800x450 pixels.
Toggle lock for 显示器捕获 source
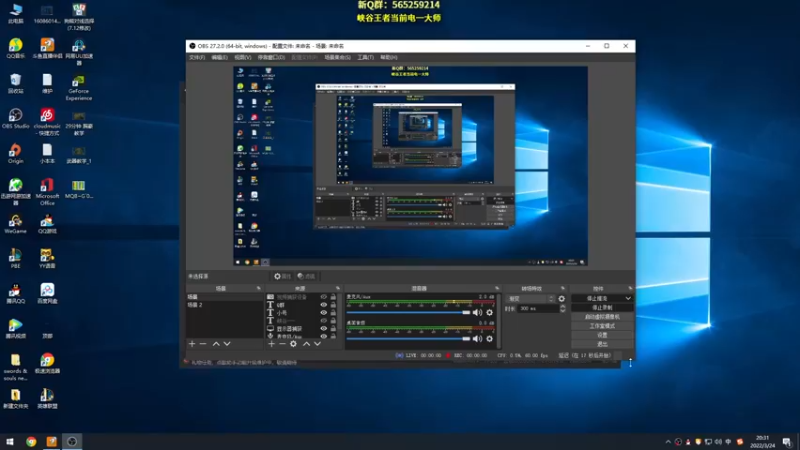(x=333, y=329)
